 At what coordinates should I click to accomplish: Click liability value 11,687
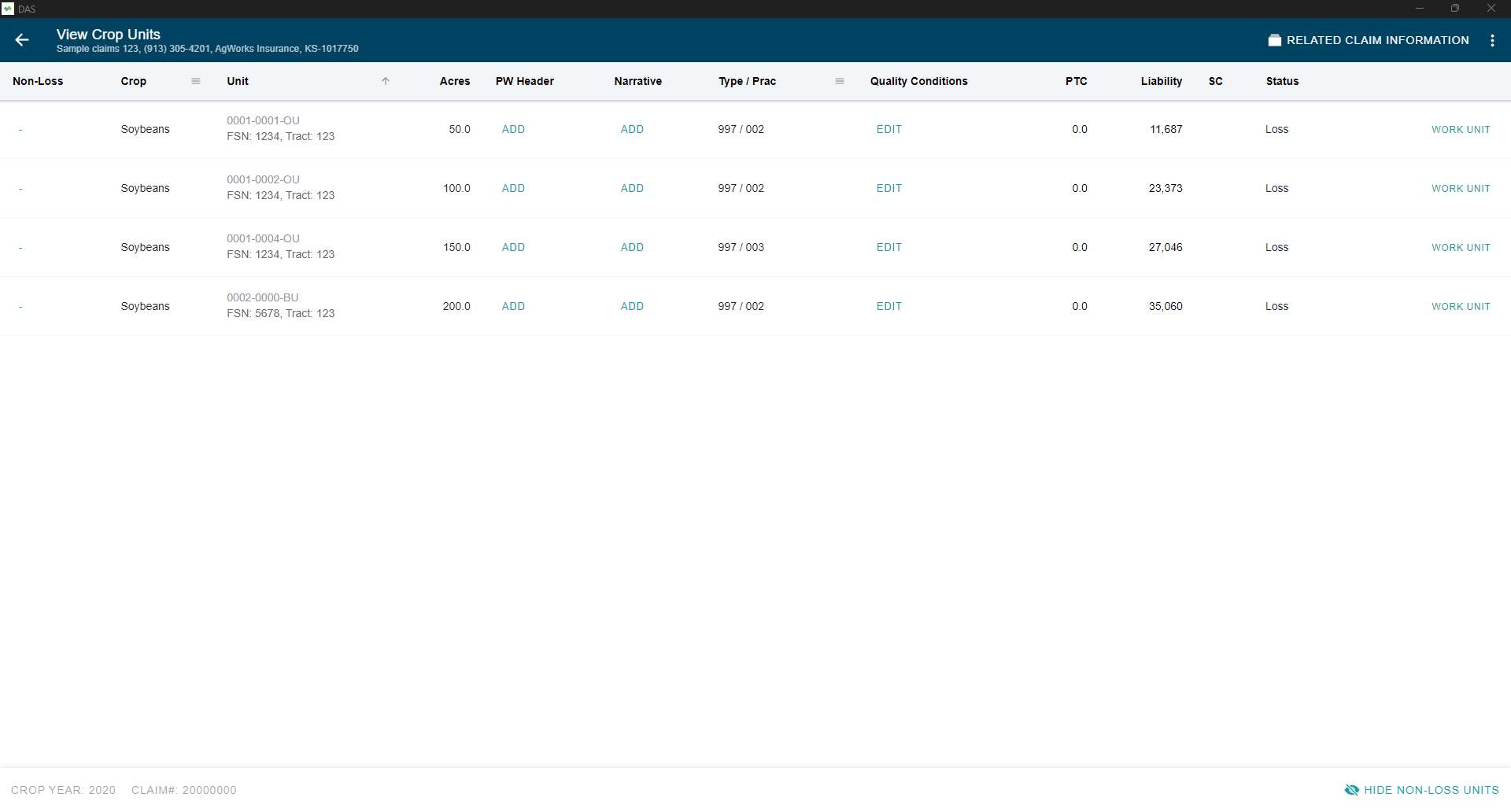(x=1166, y=129)
